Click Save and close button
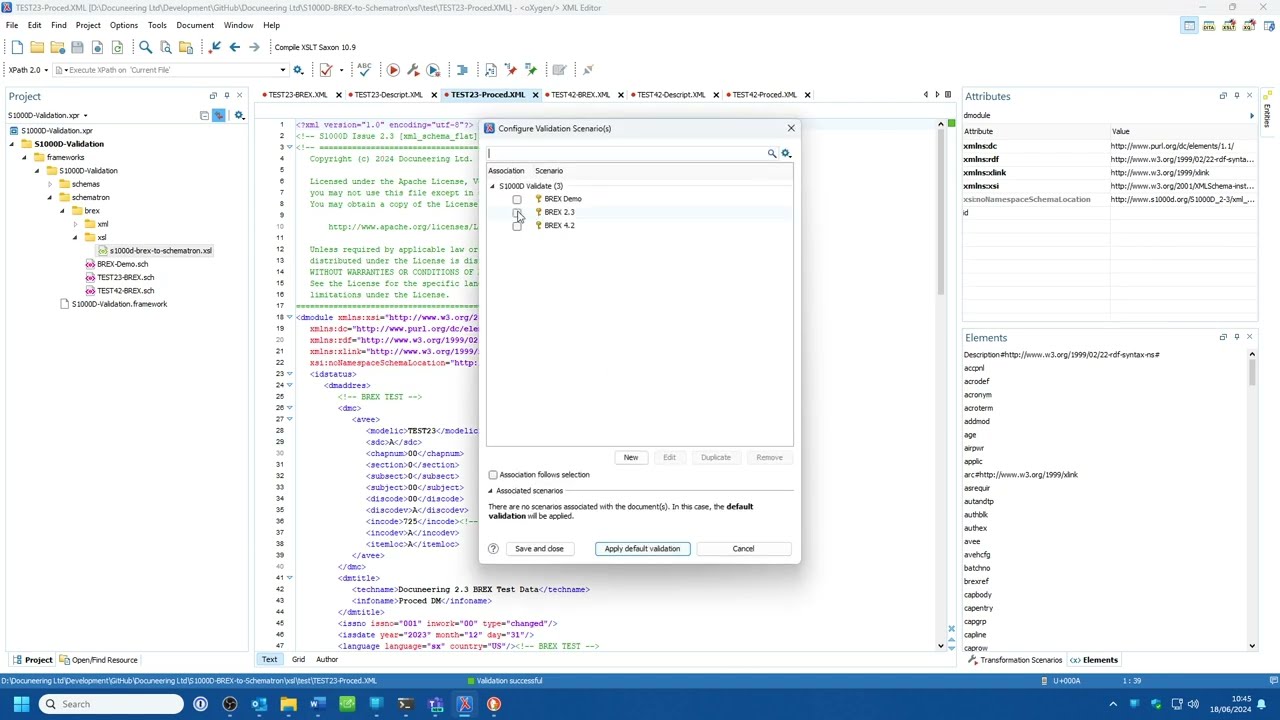This screenshot has height=720, width=1280. click(539, 548)
